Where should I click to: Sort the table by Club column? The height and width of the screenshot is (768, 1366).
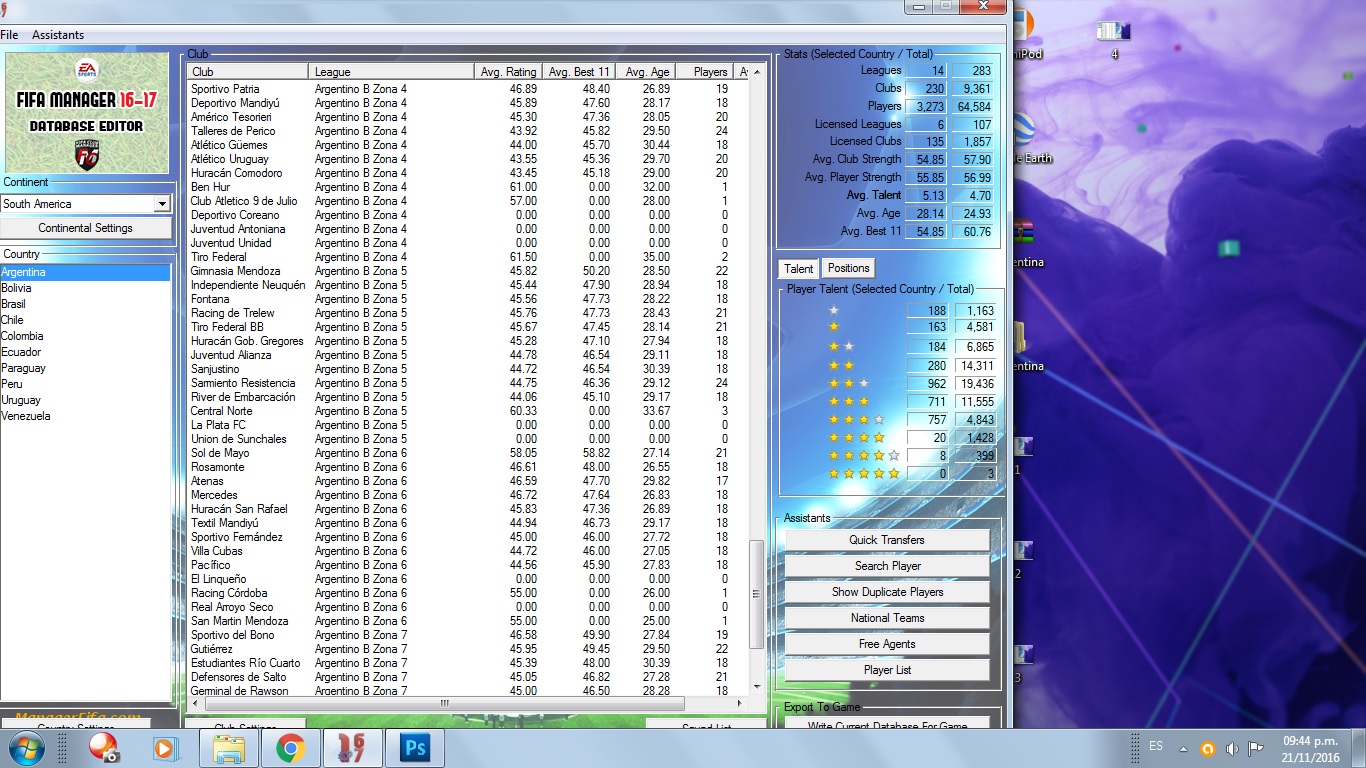[x=248, y=72]
